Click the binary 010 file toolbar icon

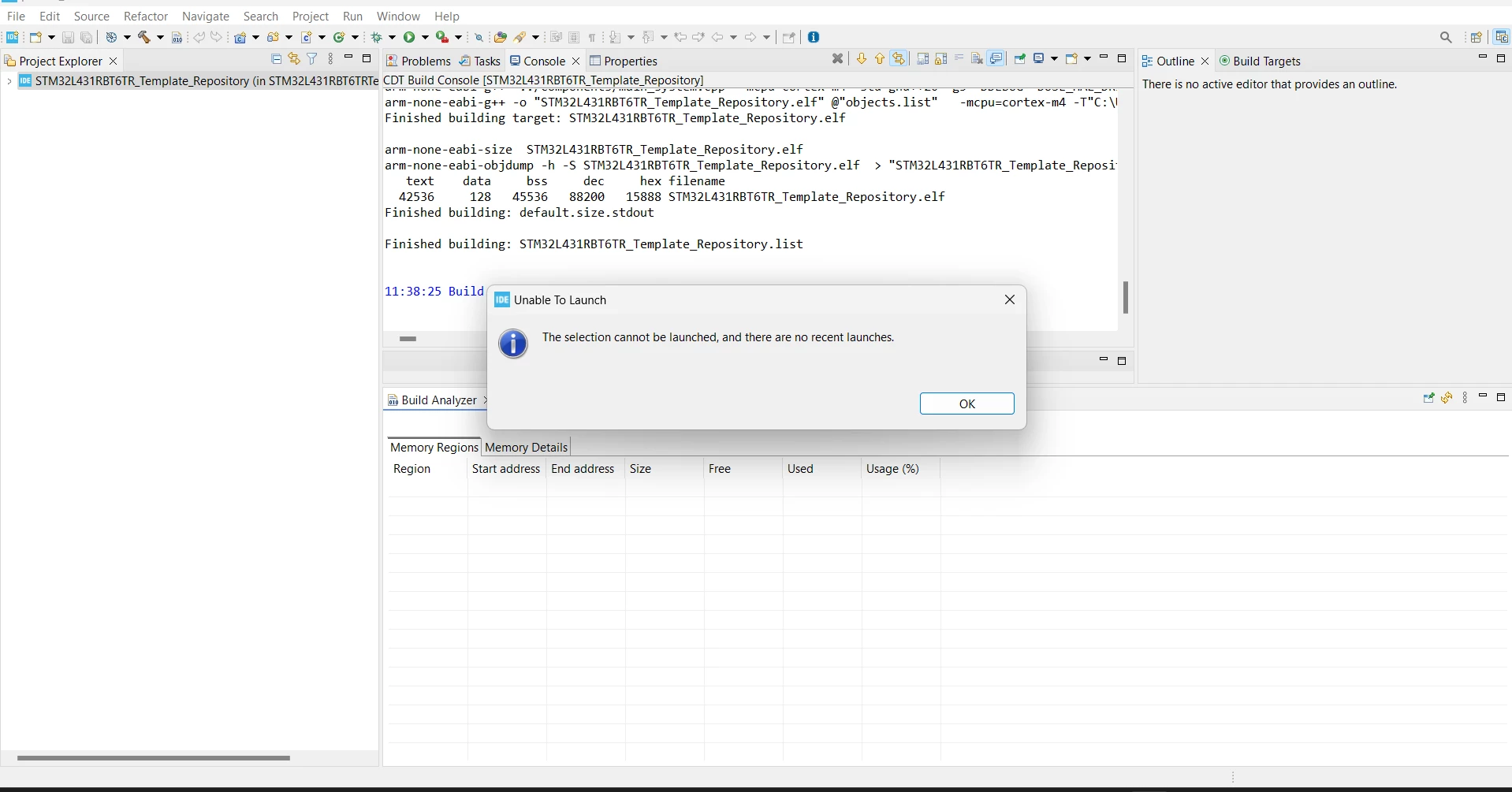pyautogui.click(x=177, y=37)
